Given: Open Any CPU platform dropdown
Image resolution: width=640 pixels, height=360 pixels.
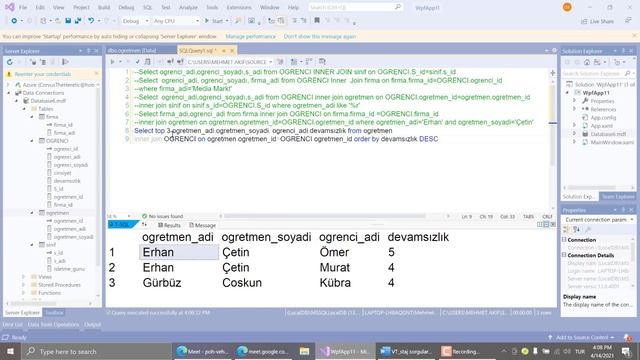Looking at the screenshot, I should click(176, 21).
